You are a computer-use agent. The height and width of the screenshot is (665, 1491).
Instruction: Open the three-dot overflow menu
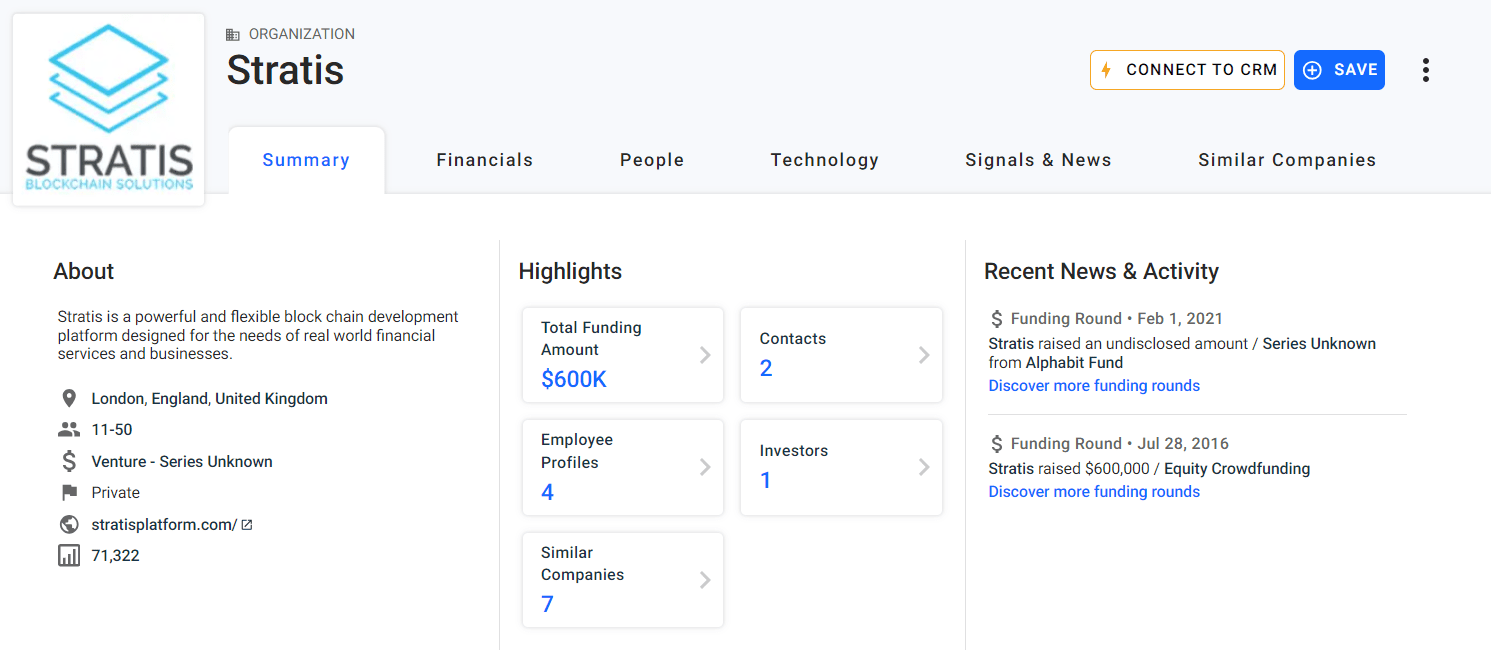[x=1426, y=70]
